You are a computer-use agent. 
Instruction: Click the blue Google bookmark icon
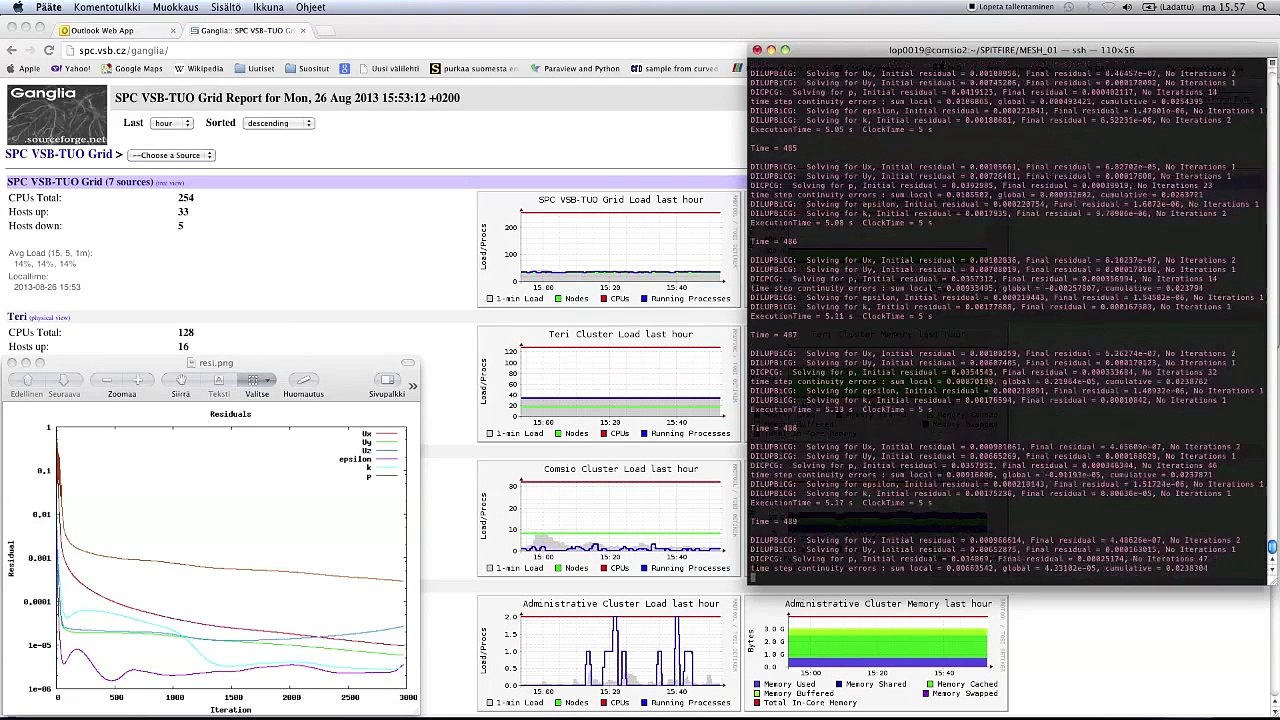click(345, 69)
